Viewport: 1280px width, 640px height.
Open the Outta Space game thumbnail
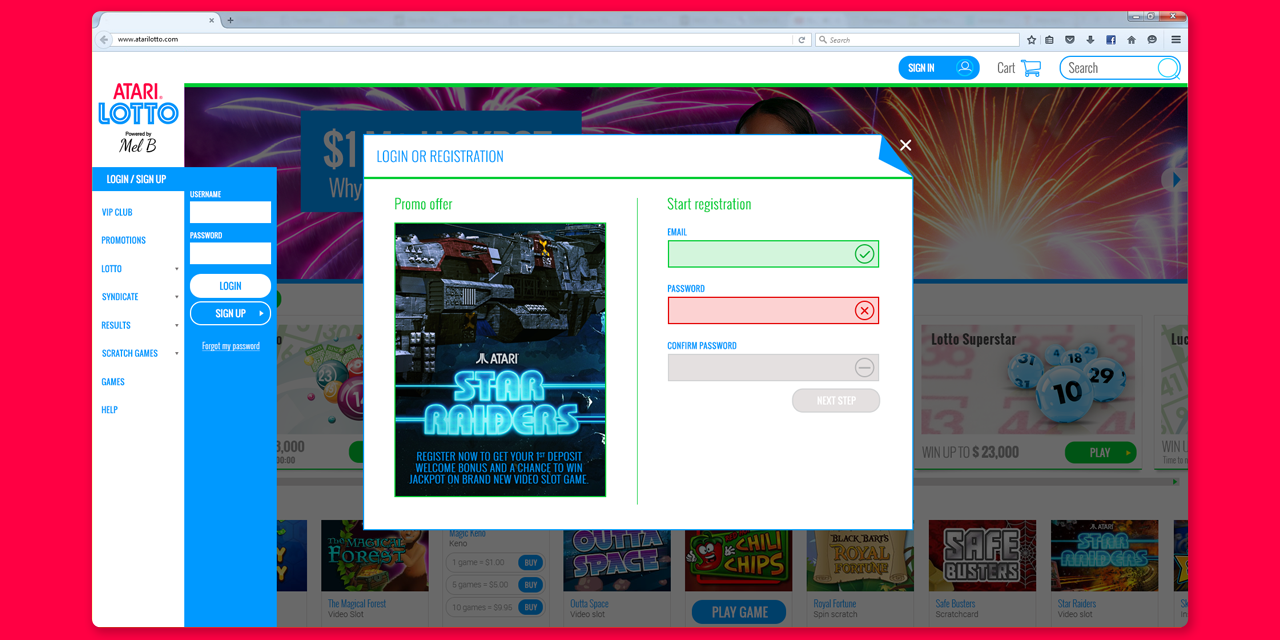coord(617,561)
